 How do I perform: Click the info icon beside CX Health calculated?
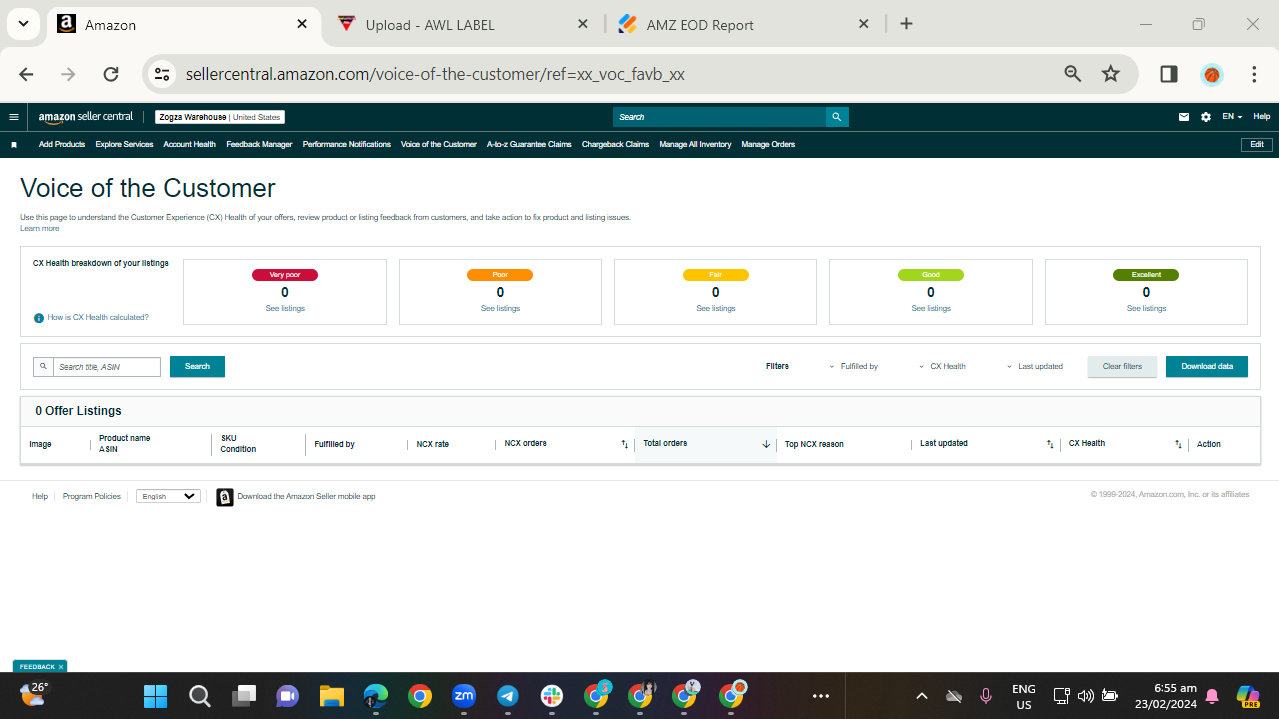pyautogui.click(x=39, y=318)
